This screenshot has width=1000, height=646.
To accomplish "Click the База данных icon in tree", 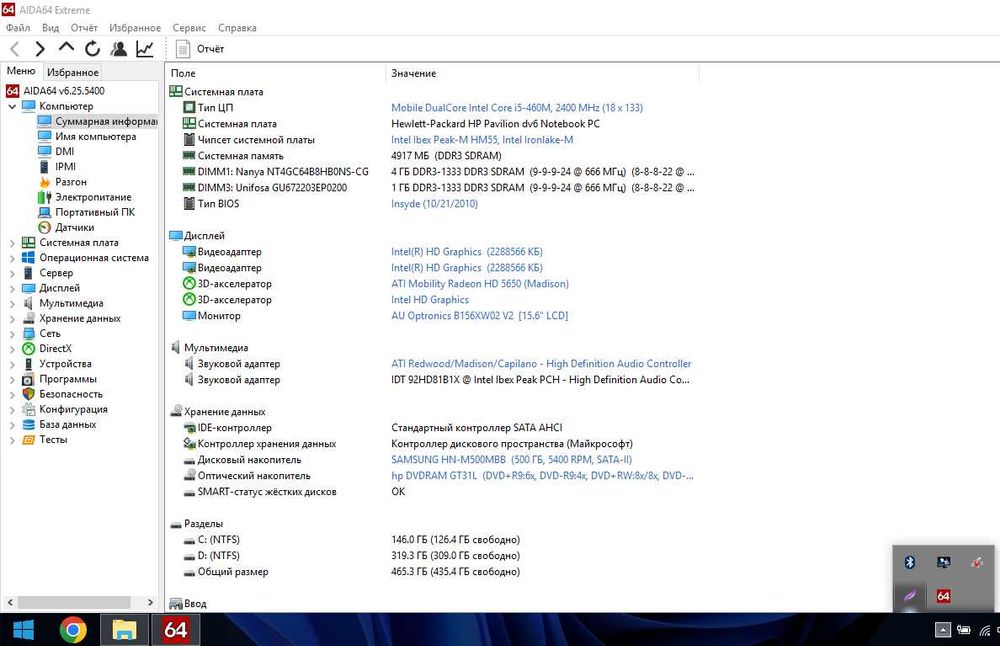I will coord(28,424).
